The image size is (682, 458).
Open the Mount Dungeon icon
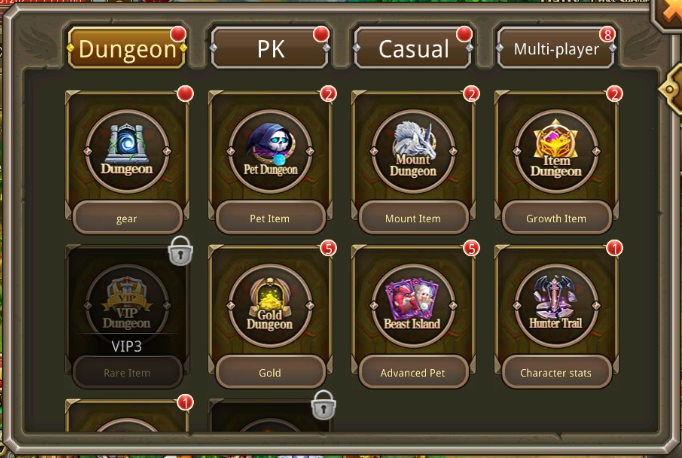[413, 151]
